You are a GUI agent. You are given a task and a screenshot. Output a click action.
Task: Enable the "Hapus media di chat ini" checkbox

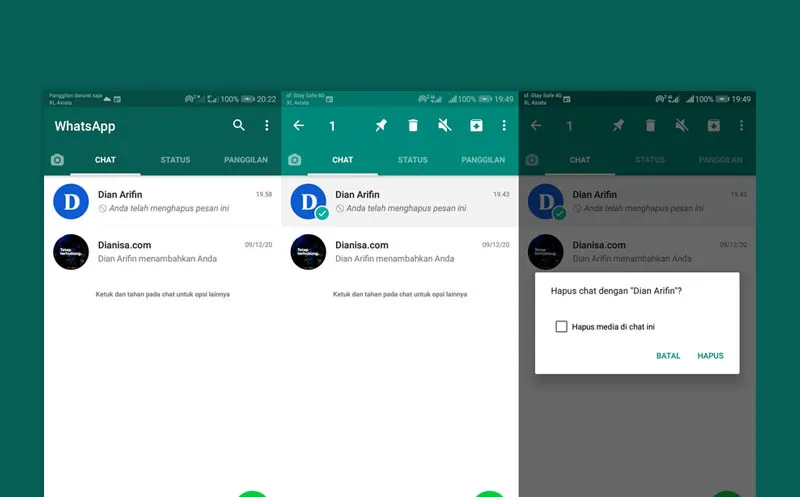[561, 326]
